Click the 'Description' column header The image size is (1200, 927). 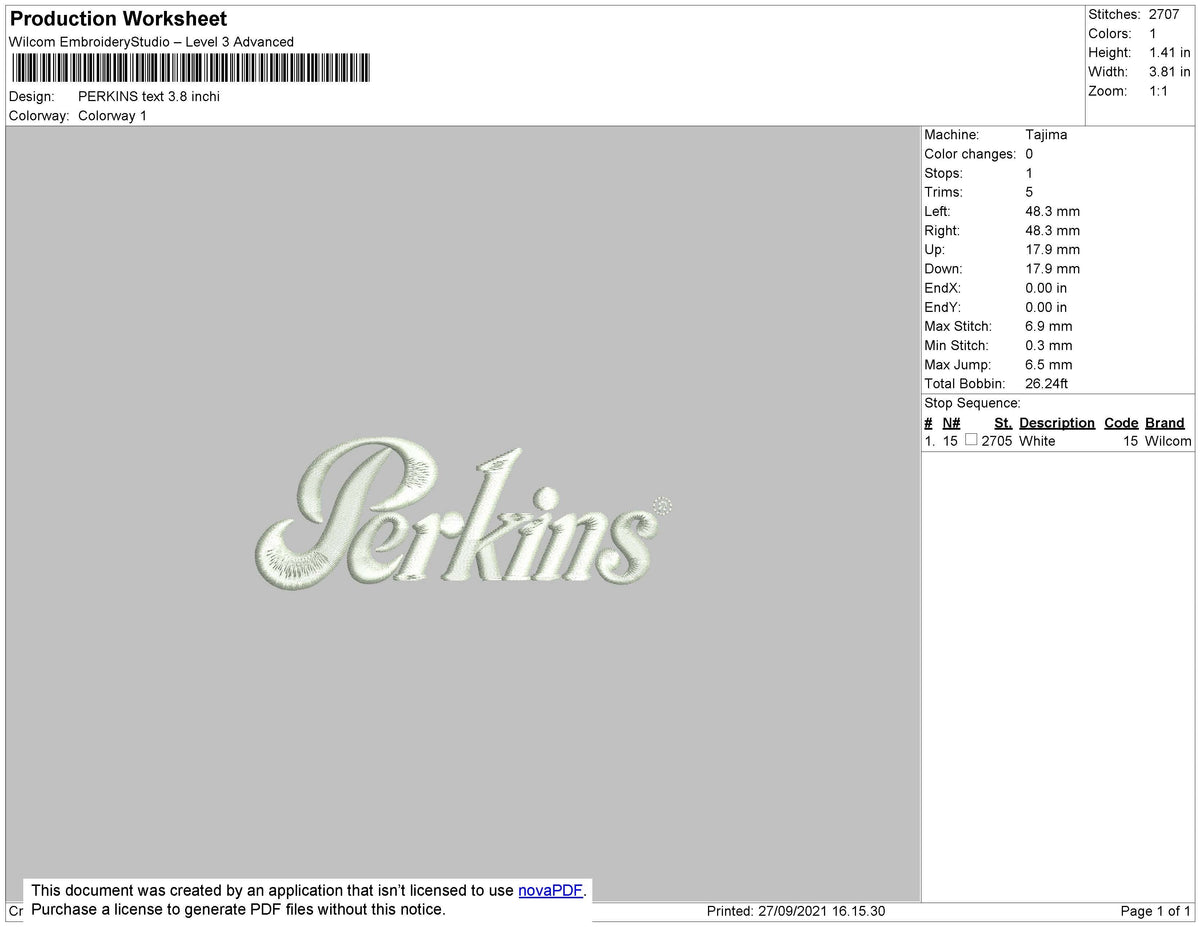click(x=1057, y=423)
